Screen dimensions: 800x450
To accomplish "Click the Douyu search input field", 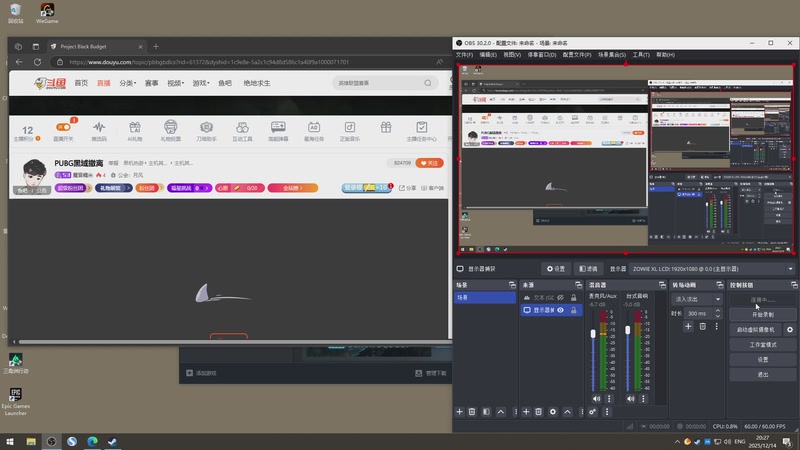I will click(380, 83).
